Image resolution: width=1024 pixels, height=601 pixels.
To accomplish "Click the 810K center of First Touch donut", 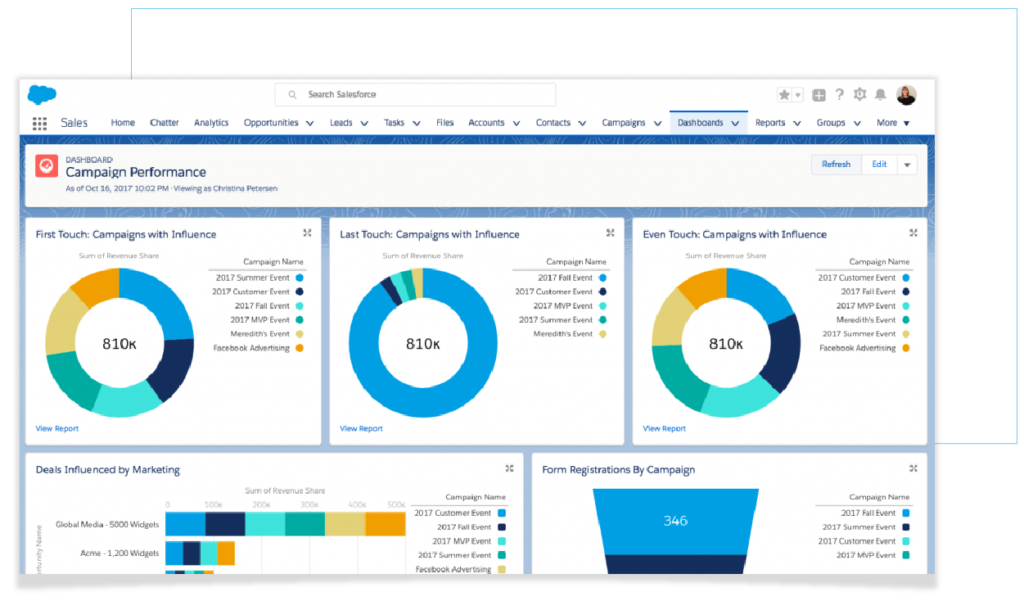I will pos(120,344).
